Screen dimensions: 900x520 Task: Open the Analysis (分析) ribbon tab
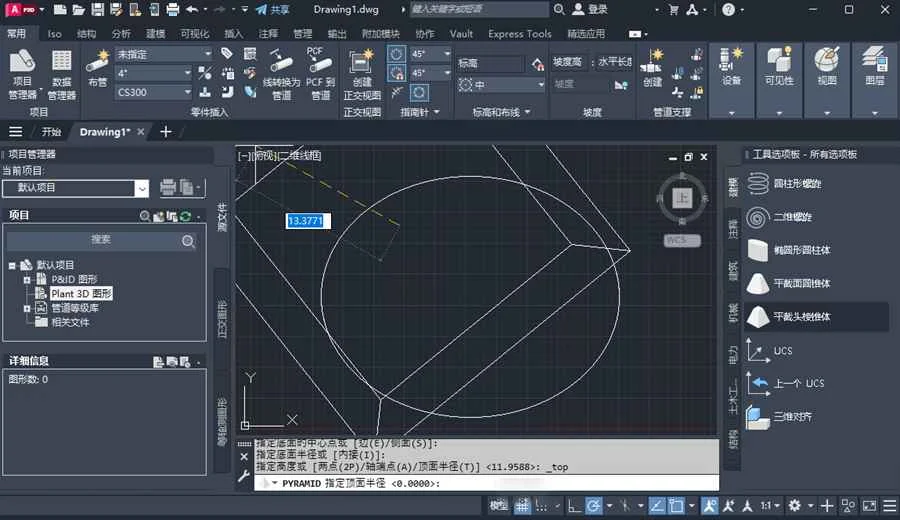click(x=121, y=34)
